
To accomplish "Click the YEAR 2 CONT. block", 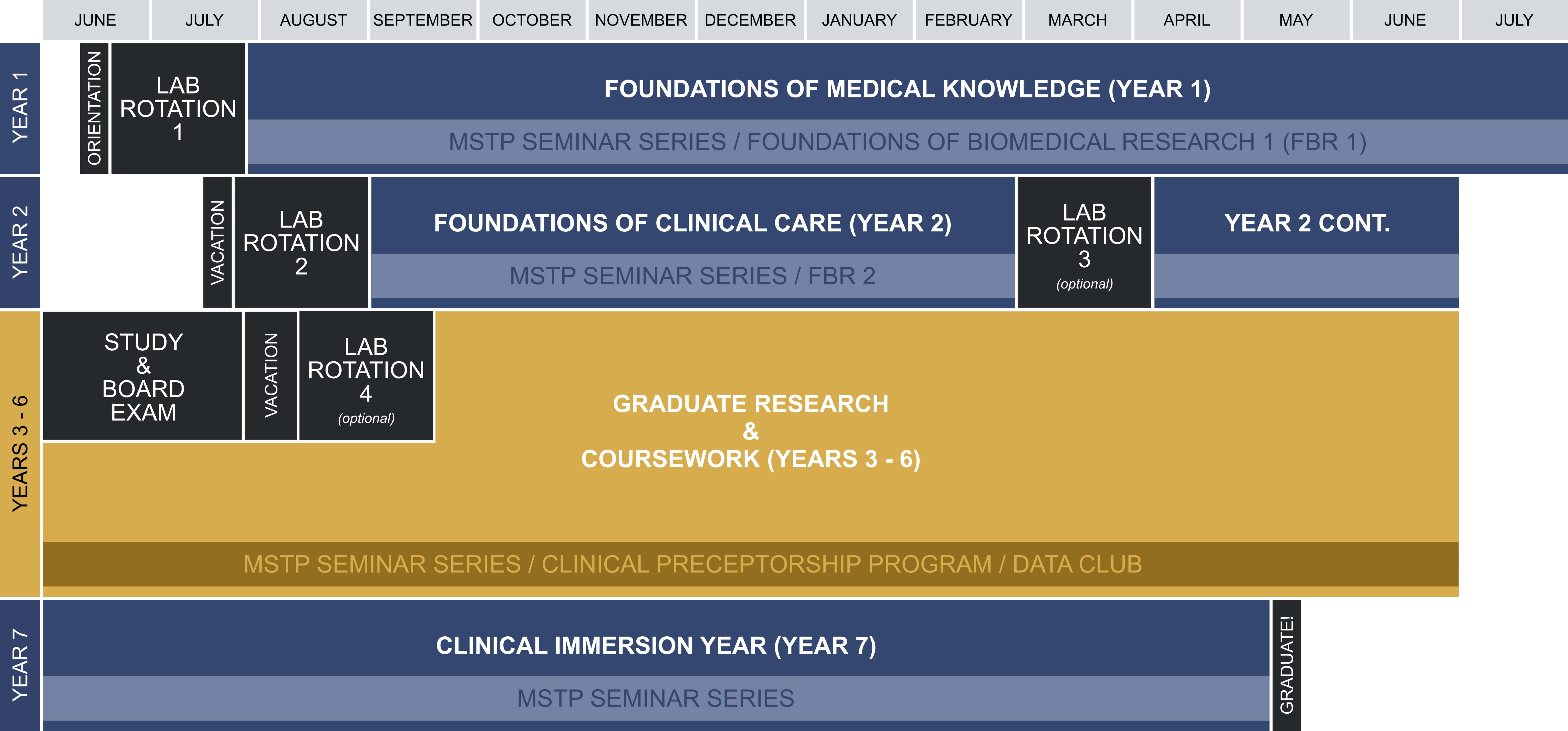I will [1306, 223].
